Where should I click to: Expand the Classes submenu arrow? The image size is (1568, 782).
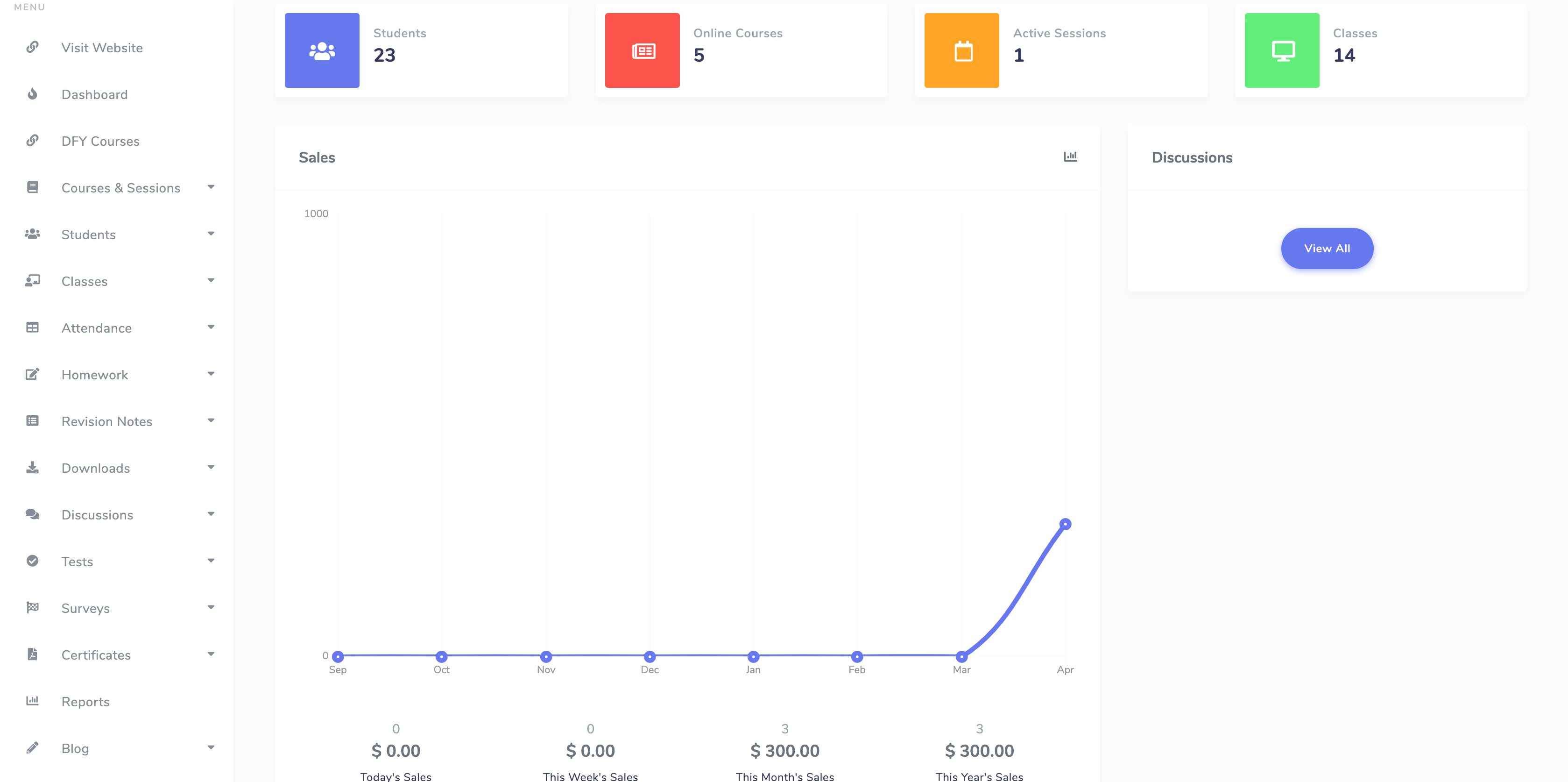point(211,281)
